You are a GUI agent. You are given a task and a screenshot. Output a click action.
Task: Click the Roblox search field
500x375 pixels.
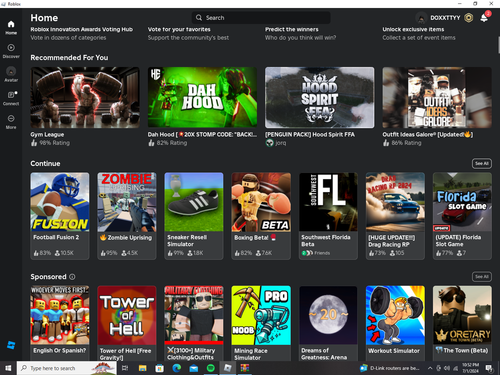(261, 18)
